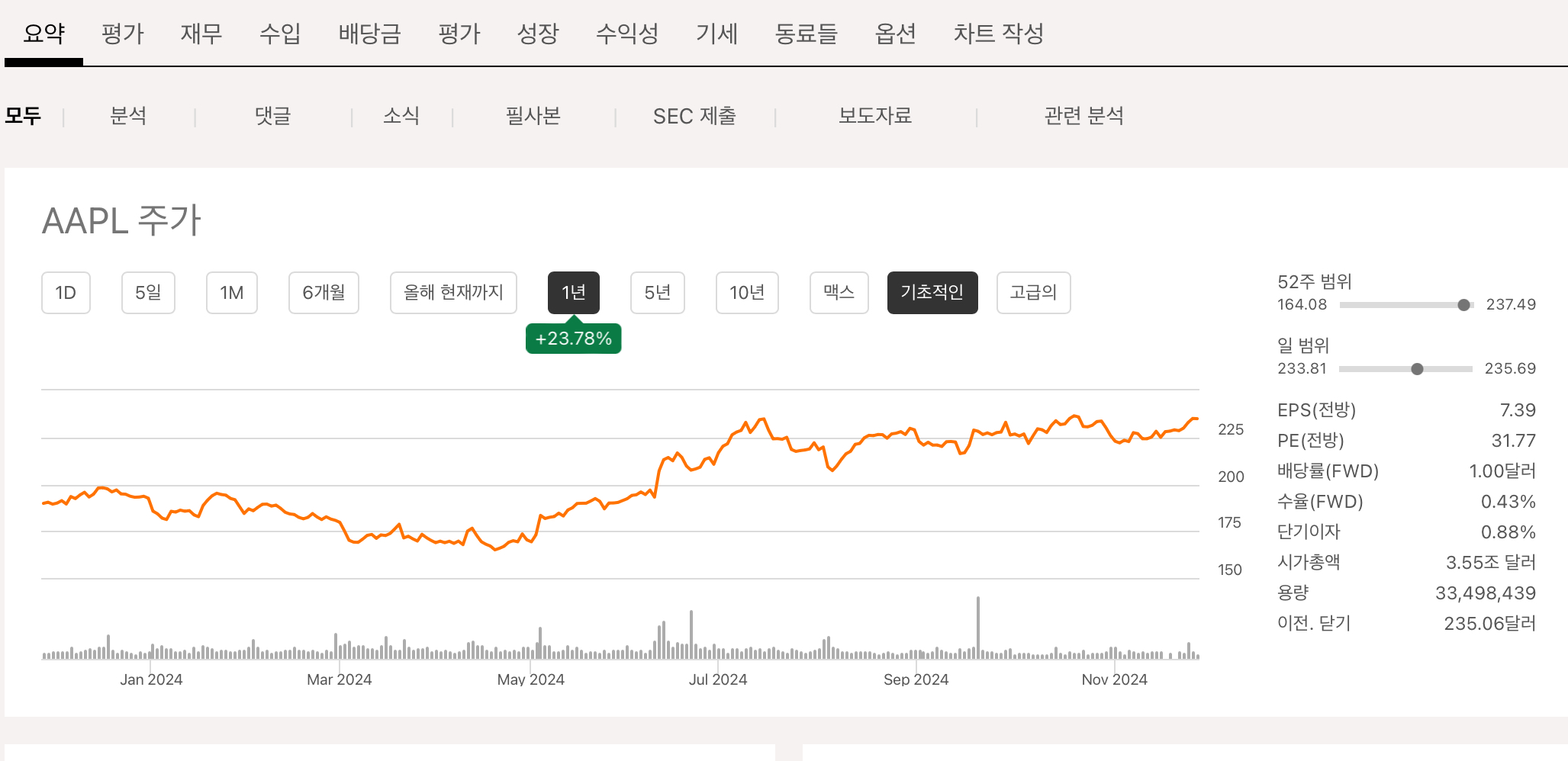Open the 요약 summary tab
The height and width of the screenshot is (761, 1568).
43,34
